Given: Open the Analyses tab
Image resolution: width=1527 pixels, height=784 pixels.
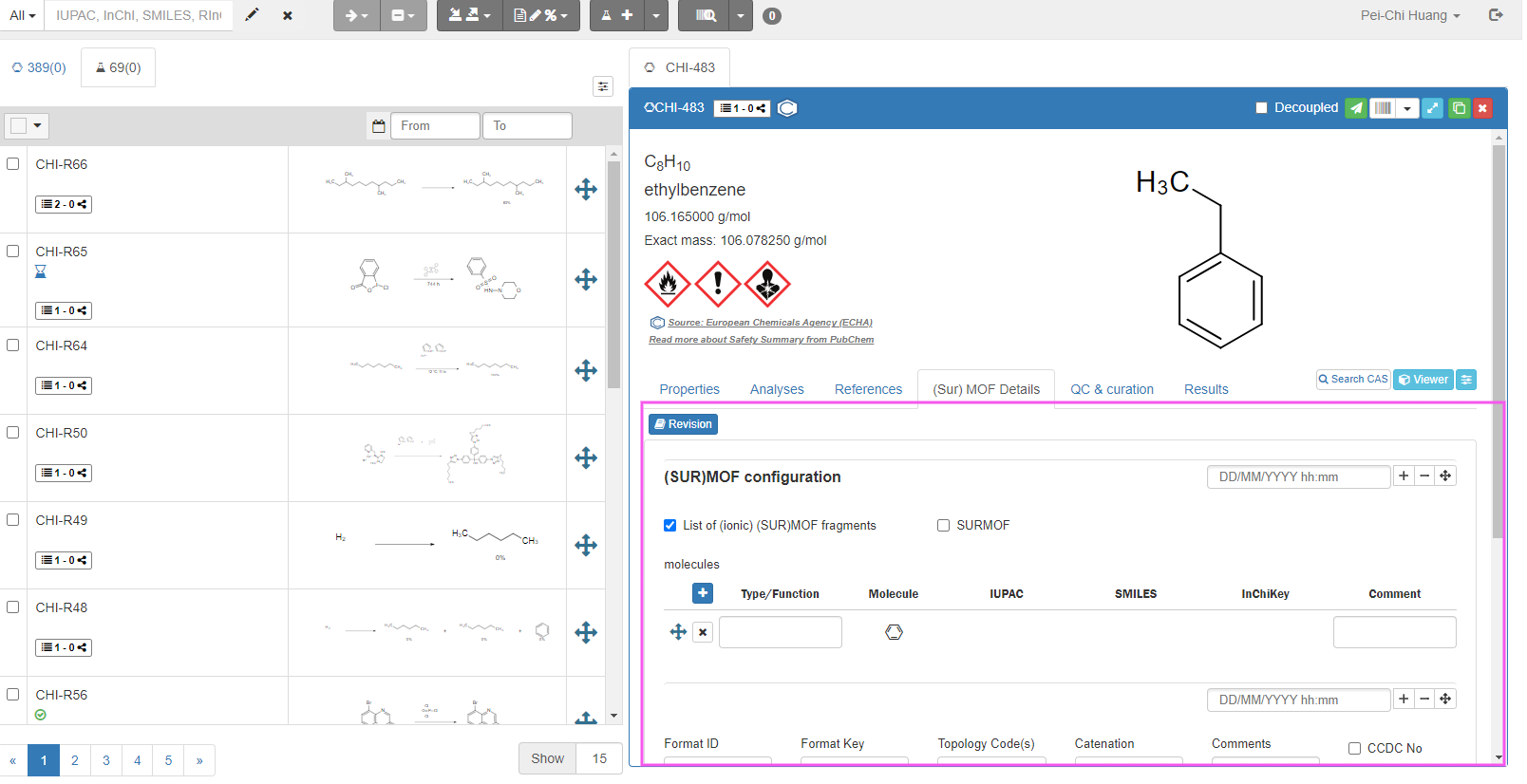Looking at the screenshot, I should coord(776,389).
